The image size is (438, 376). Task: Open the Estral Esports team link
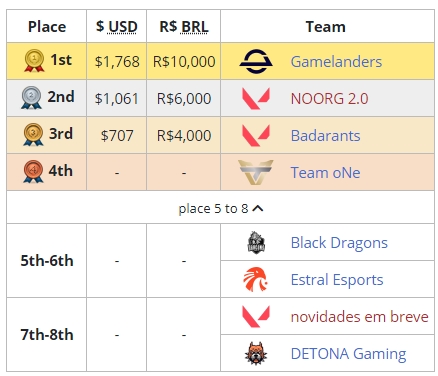click(x=337, y=280)
